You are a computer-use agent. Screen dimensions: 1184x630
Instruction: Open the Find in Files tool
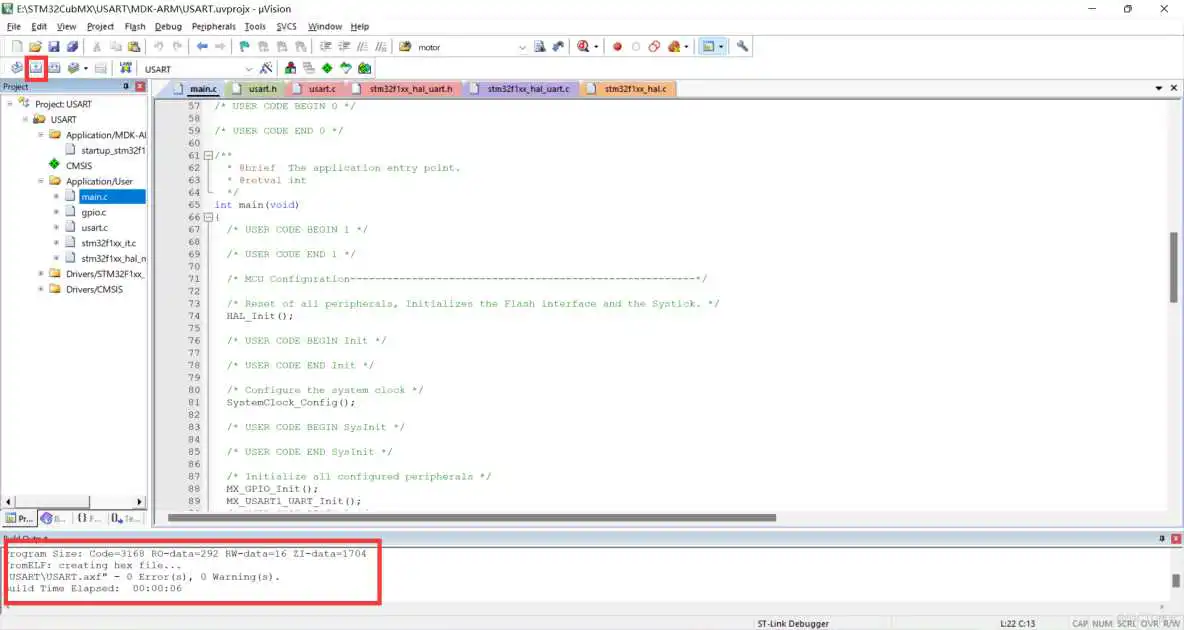(540, 46)
